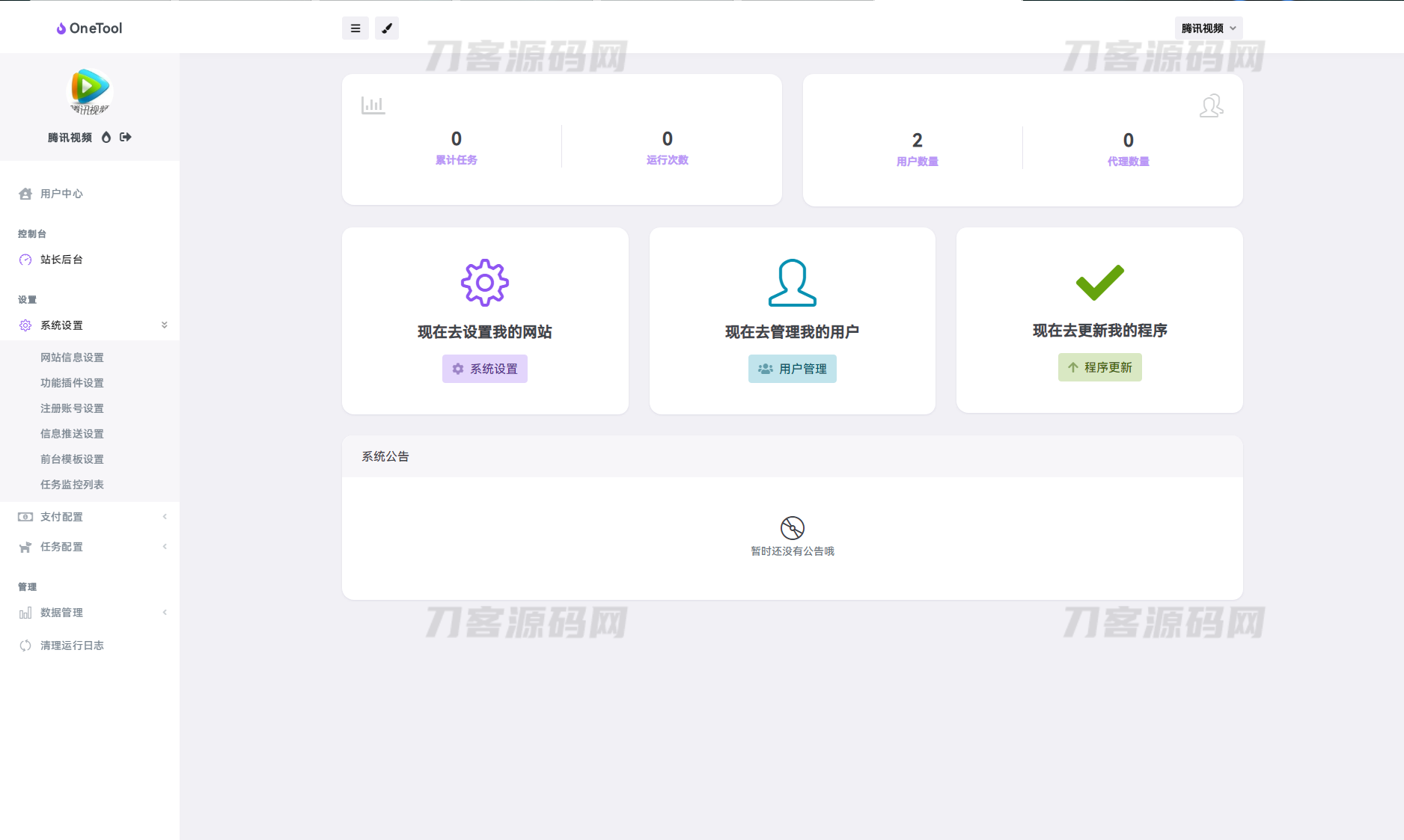Click the Tencent Video avatar image
1404x840 pixels.
click(90, 91)
